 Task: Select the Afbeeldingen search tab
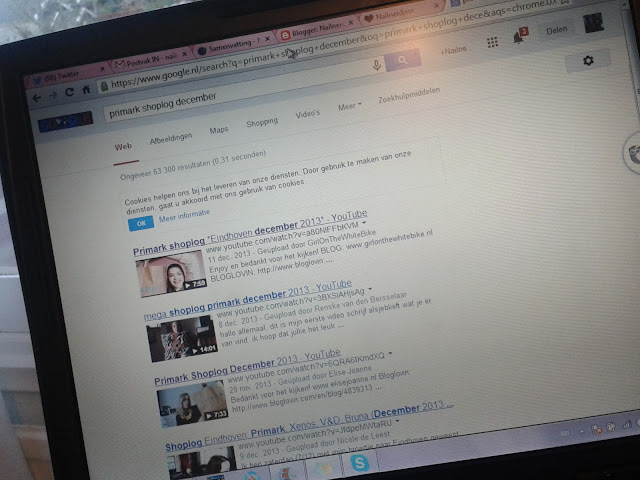pyautogui.click(x=171, y=138)
